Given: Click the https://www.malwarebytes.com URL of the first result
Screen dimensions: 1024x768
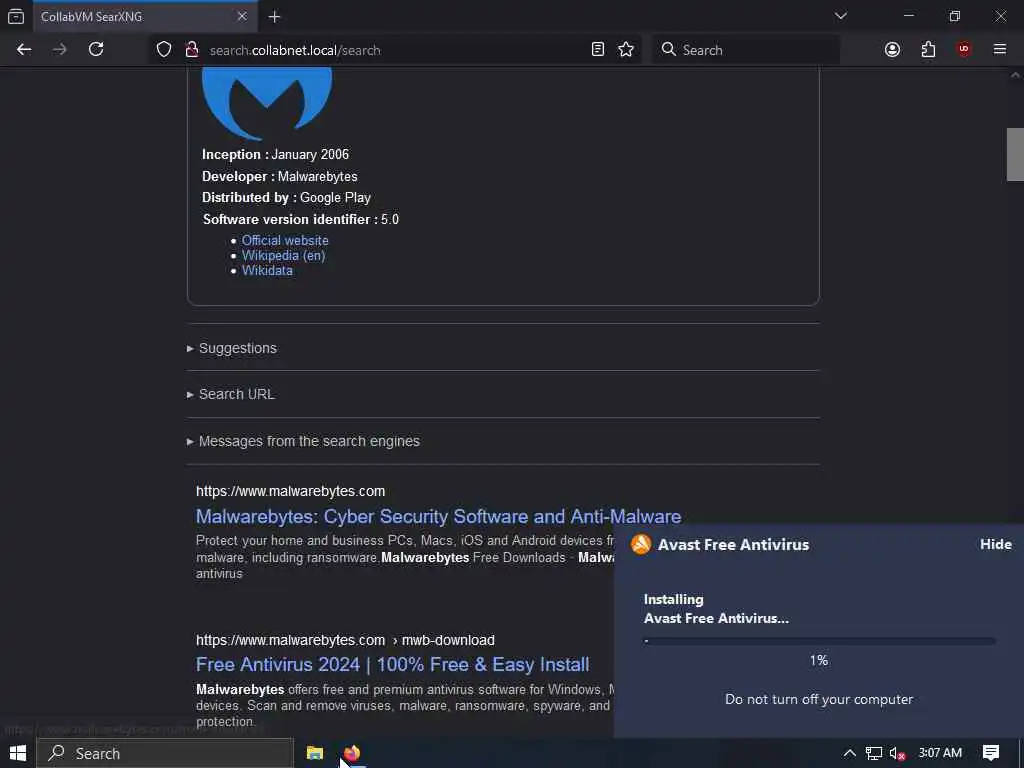Looking at the screenshot, I should tap(291, 491).
